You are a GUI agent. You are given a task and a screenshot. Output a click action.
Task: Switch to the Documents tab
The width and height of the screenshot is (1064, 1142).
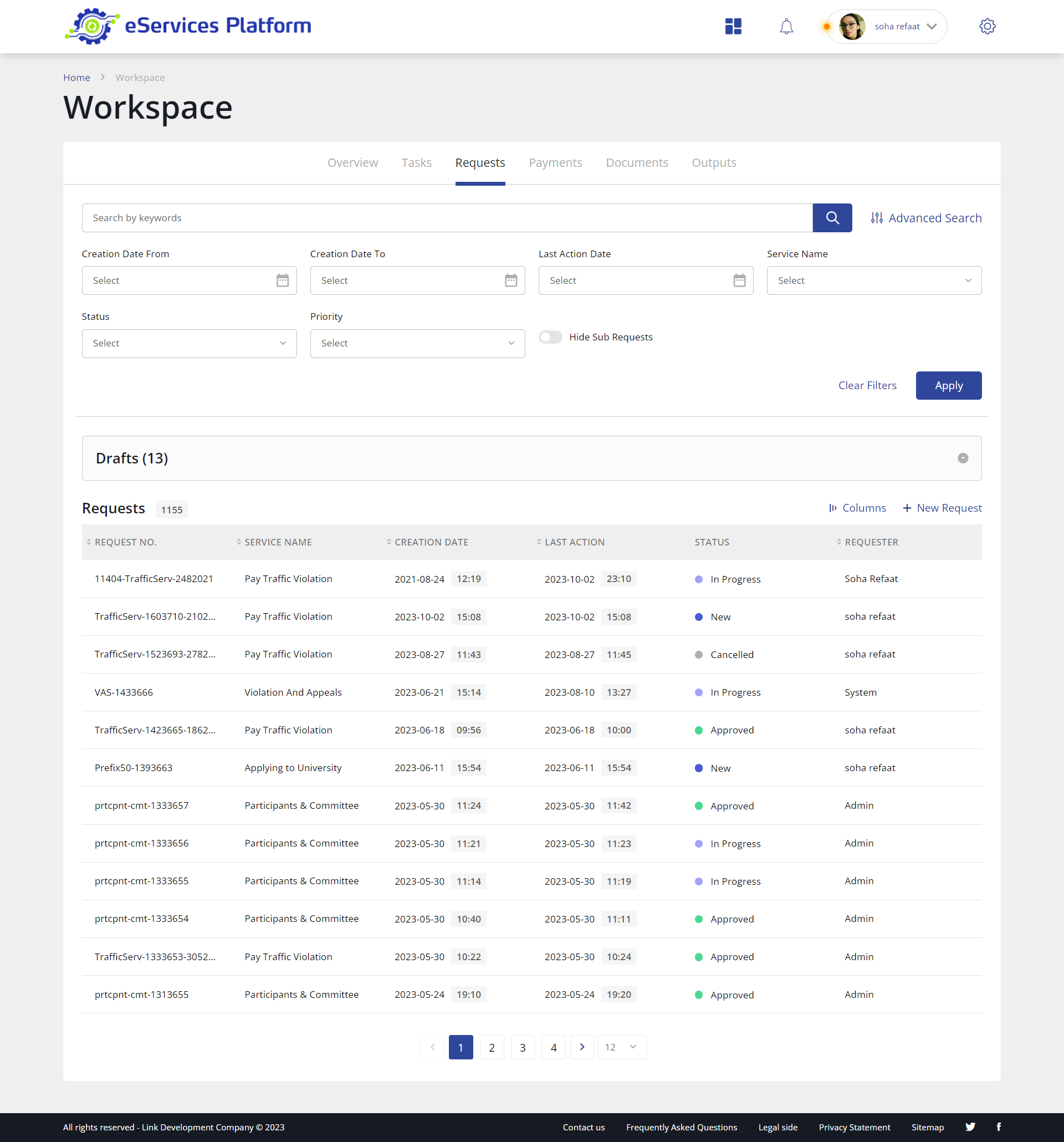(x=637, y=163)
